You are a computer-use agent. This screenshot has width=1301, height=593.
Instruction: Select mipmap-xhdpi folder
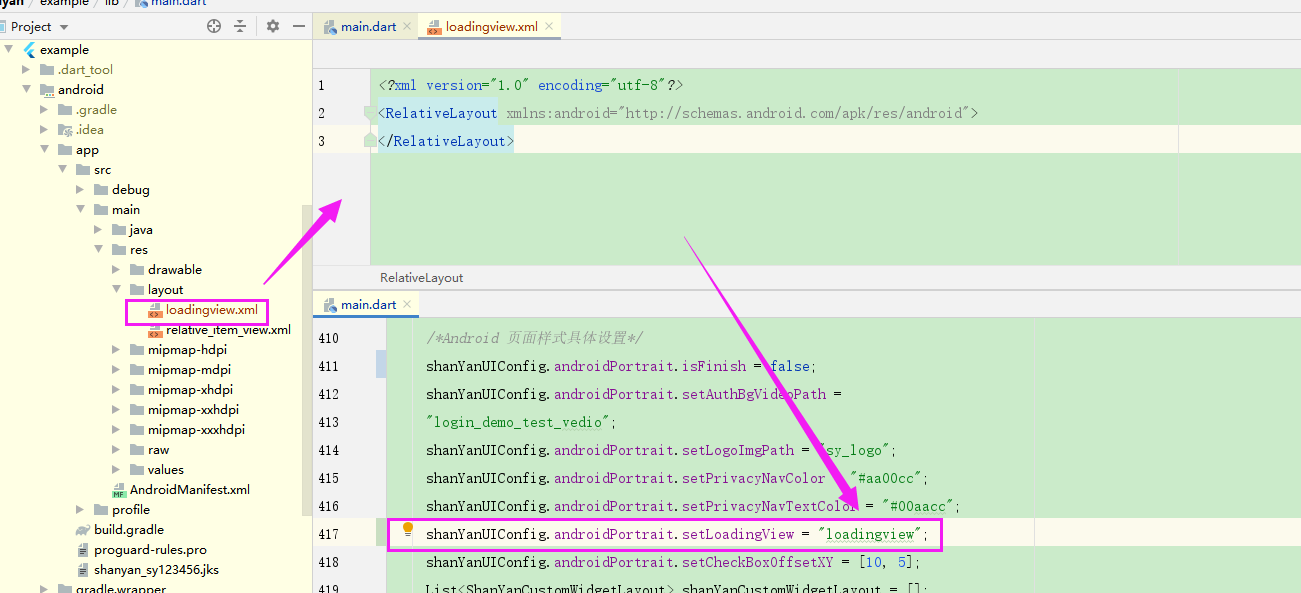pyautogui.click(x=190, y=390)
